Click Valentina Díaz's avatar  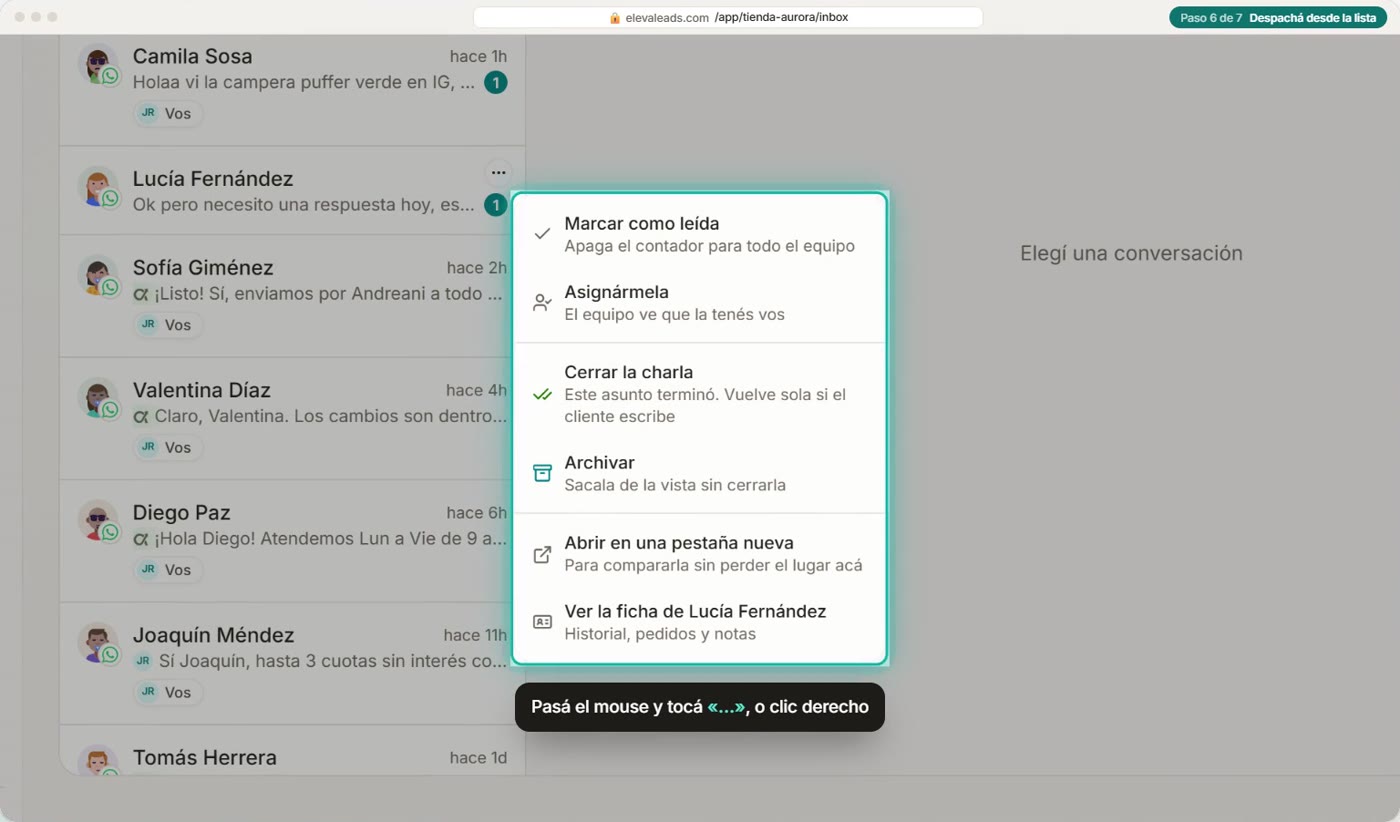coord(97,397)
